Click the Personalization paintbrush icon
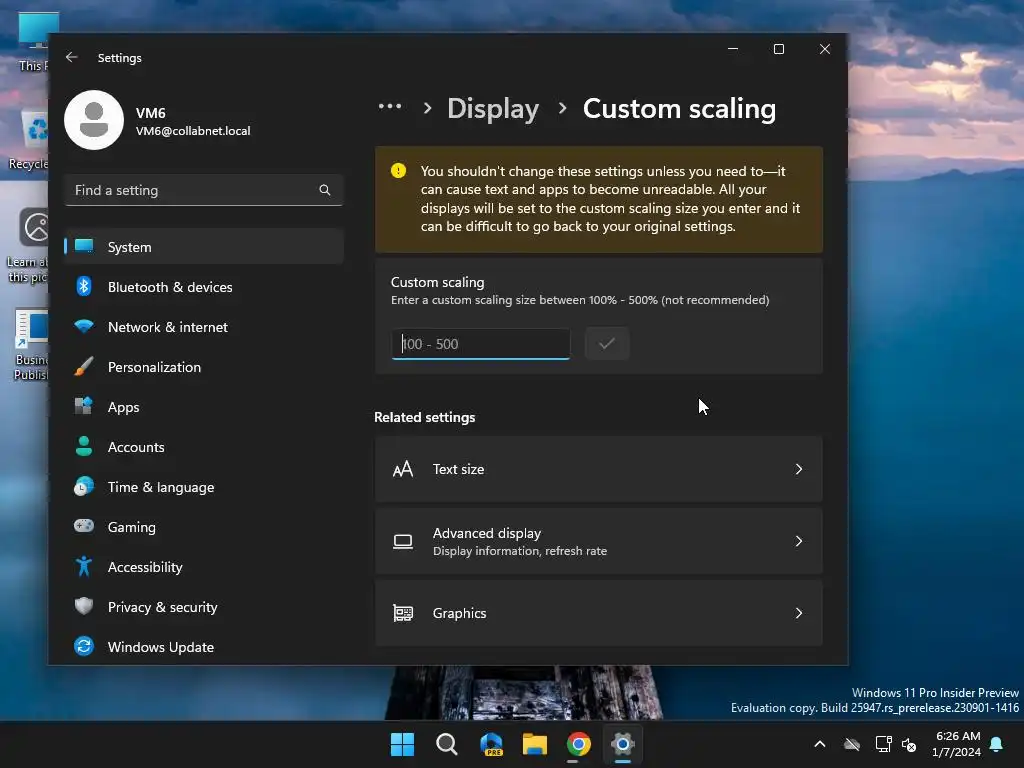This screenshot has width=1024, height=768. (x=84, y=366)
